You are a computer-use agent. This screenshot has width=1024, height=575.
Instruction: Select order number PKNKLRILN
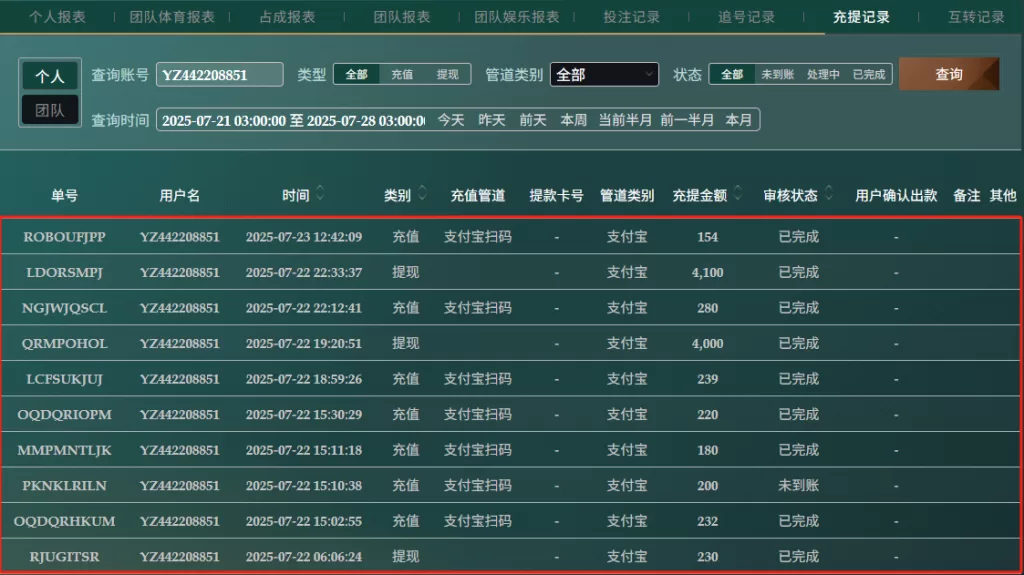click(x=64, y=485)
